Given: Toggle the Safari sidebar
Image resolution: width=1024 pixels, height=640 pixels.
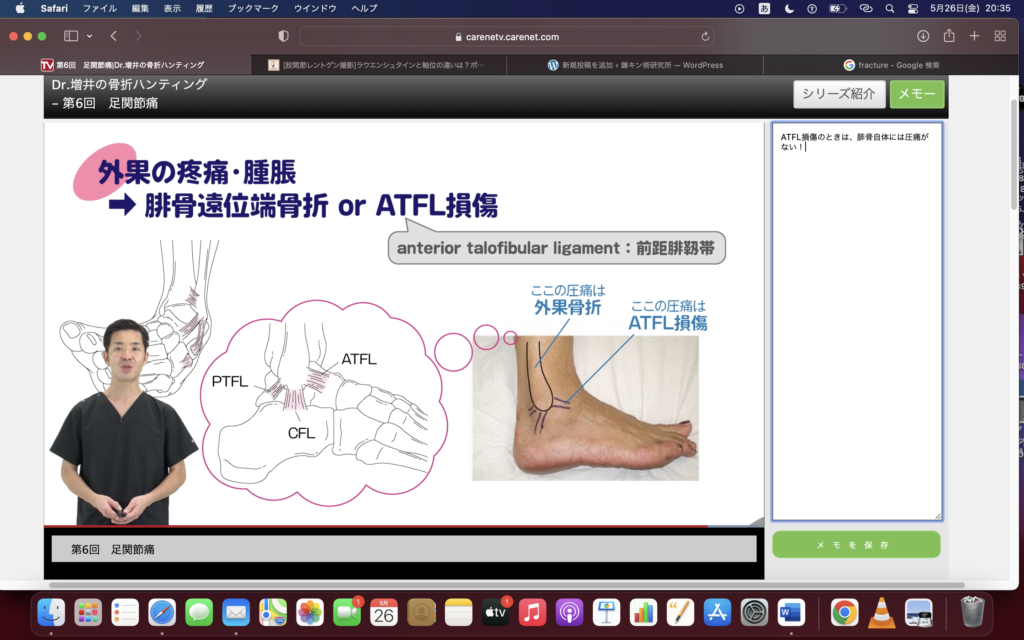Looking at the screenshot, I should (x=71, y=36).
